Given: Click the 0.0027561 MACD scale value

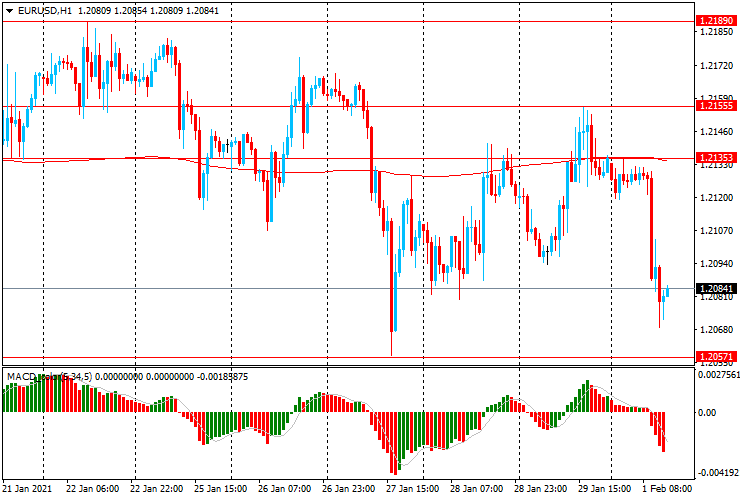Looking at the screenshot, I should pos(718,374).
